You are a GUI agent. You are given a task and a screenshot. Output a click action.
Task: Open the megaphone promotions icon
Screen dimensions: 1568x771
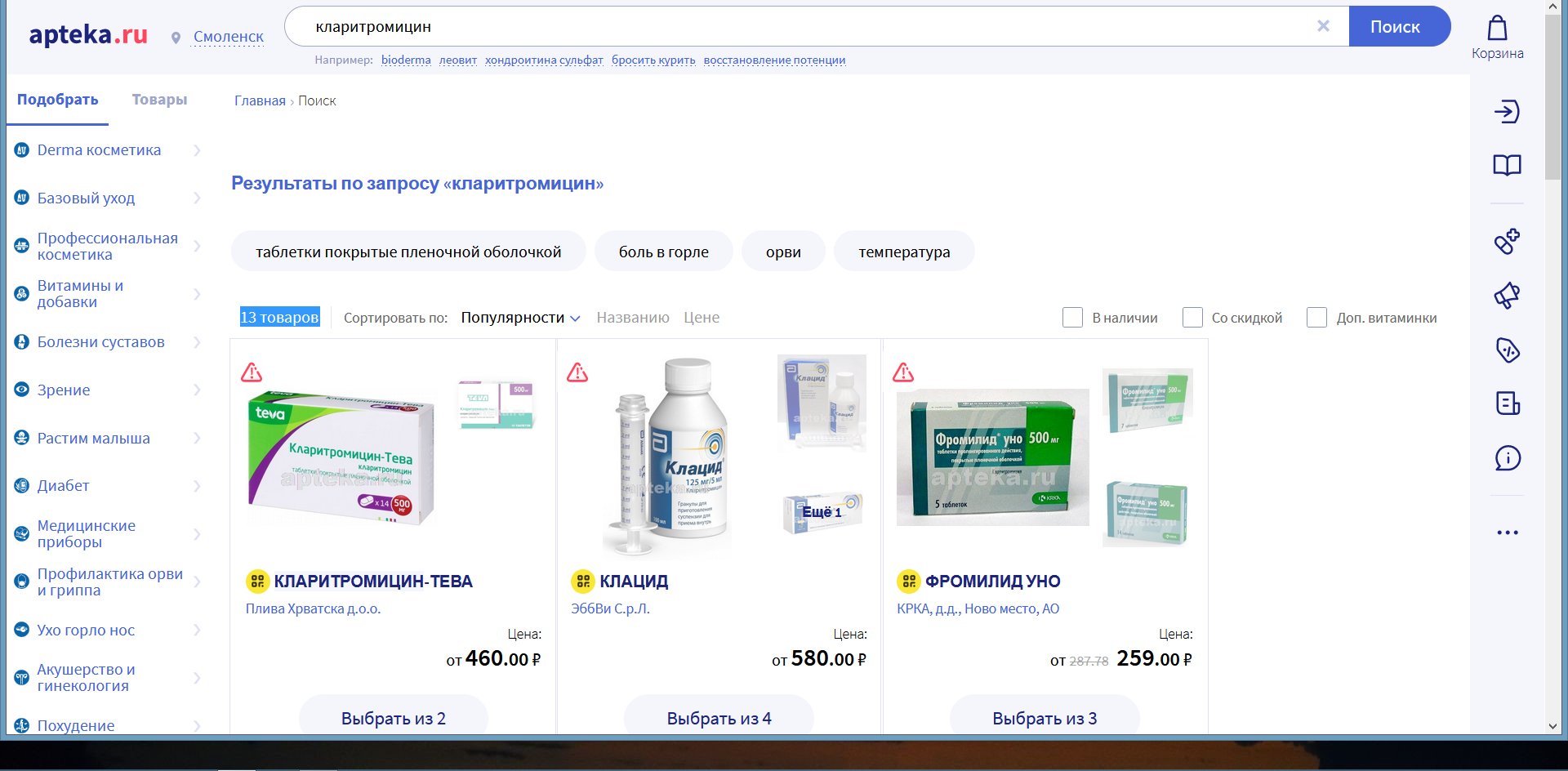click(x=1507, y=295)
